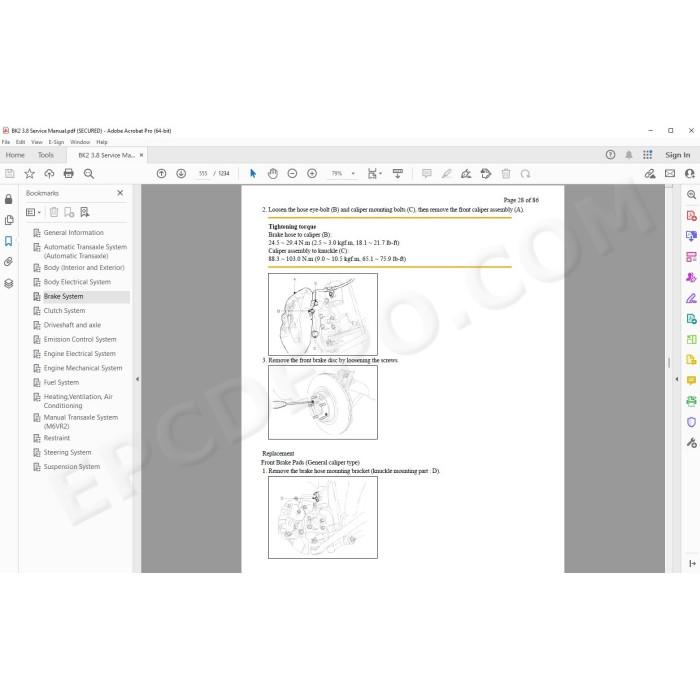
Task: Activate the Hand pan tool
Action: click(x=273, y=174)
